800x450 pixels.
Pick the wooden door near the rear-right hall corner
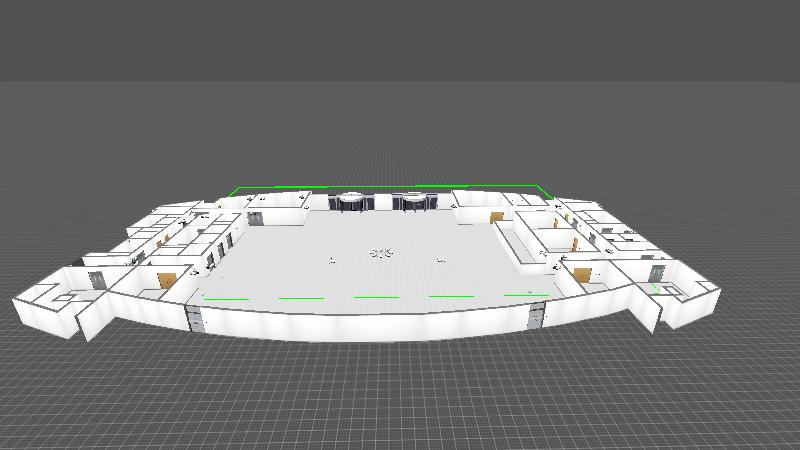point(496,217)
